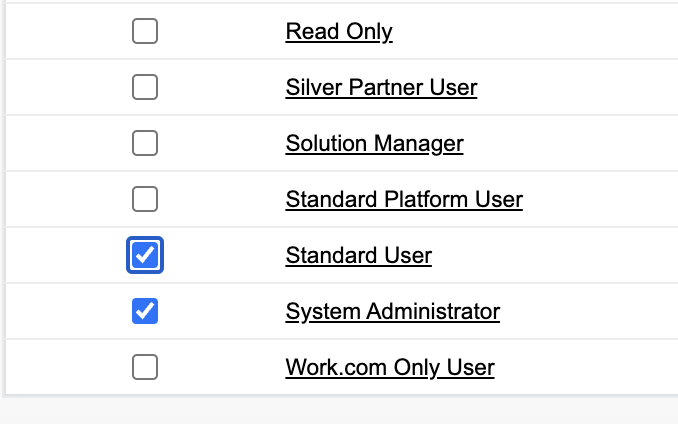678x424 pixels.
Task: View the System Administrator profile
Action: pyautogui.click(x=392, y=312)
